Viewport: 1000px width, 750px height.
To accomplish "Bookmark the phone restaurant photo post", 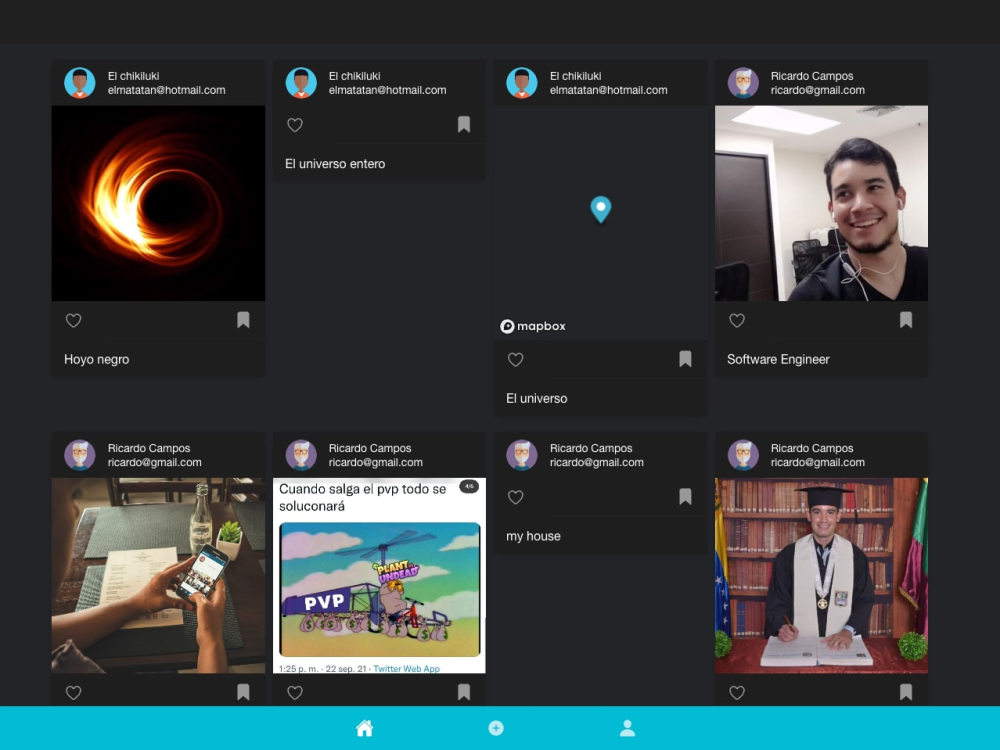I will point(243,692).
